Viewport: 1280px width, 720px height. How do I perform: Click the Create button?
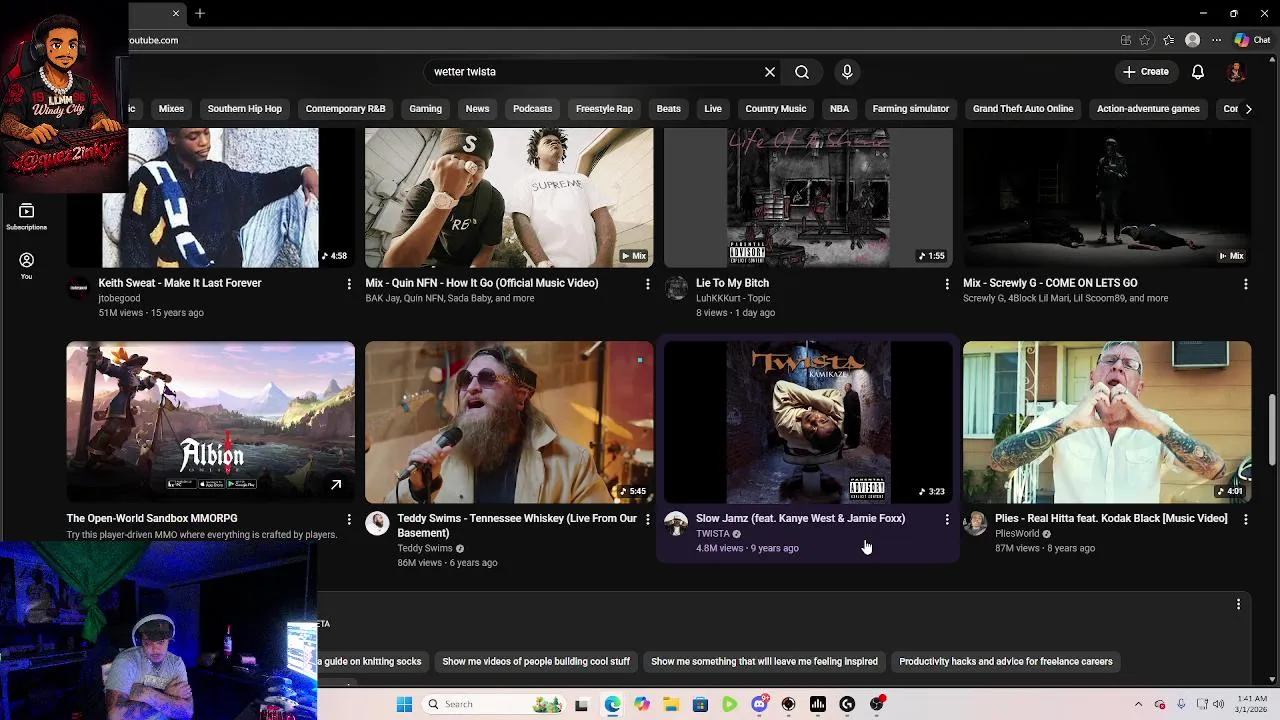coord(1145,72)
